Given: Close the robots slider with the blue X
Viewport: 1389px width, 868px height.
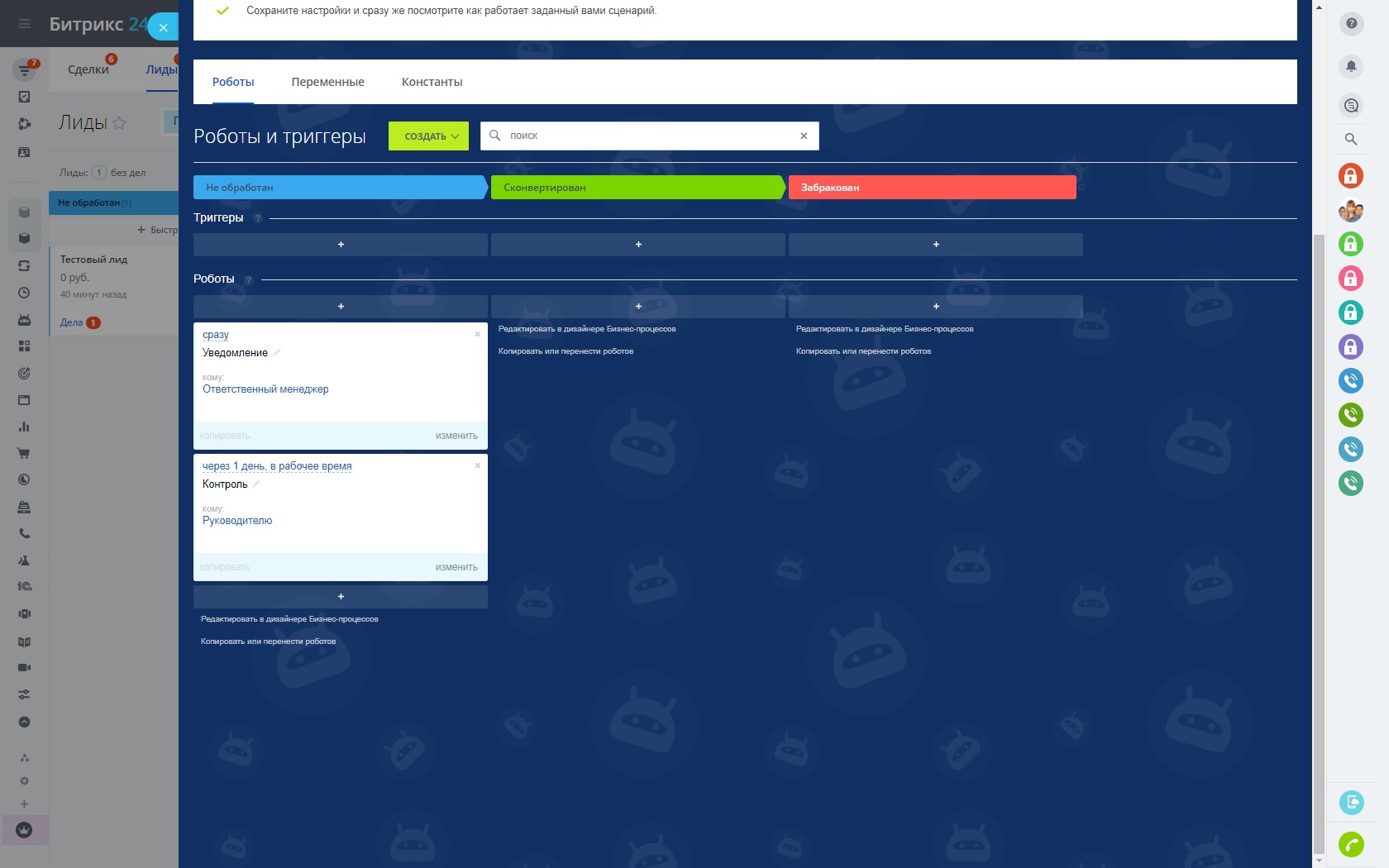Looking at the screenshot, I should point(163,26).
